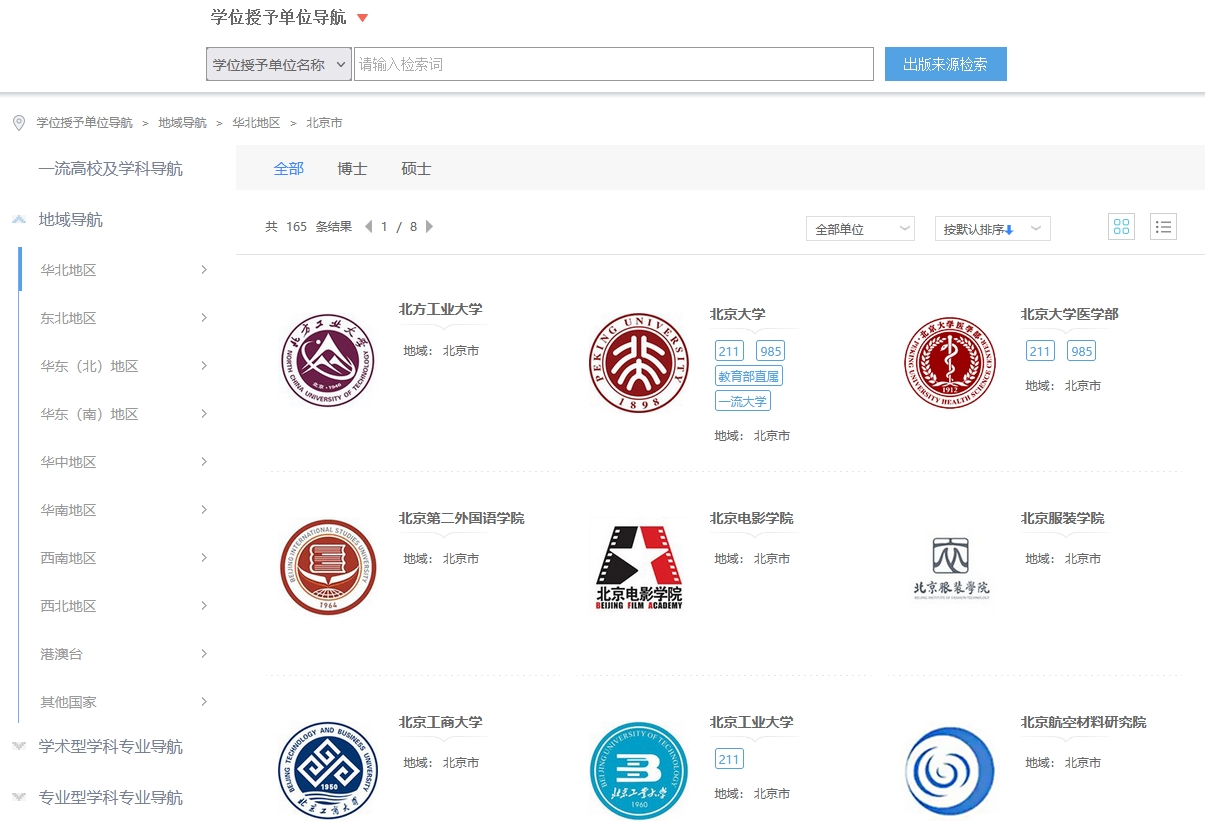Viewport: 1205px width, 827px height.
Task: Go to previous results page arrow
Action: 368,227
